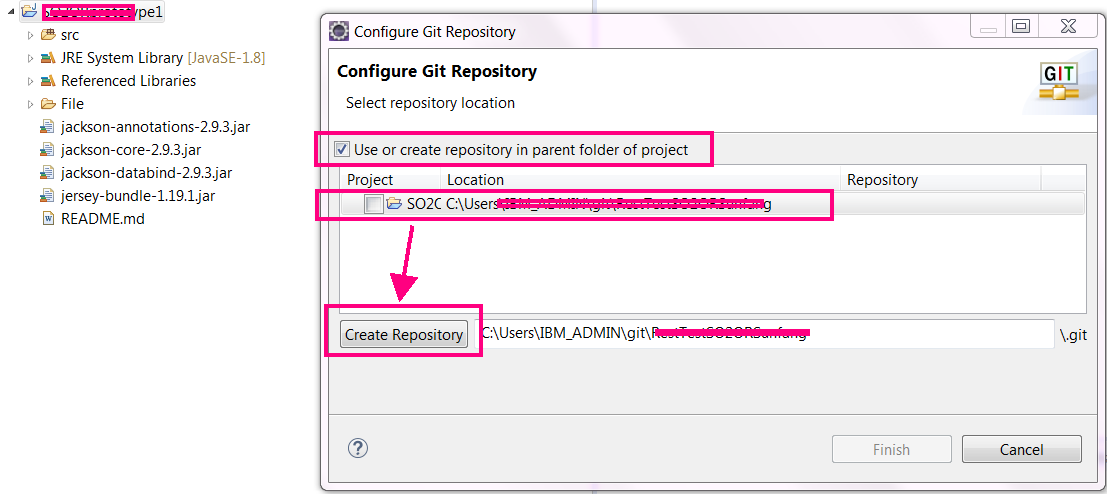Click the jackson-core-2.9.3.jar file icon
This screenshot has width=1107, height=494.
pos(47,150)
